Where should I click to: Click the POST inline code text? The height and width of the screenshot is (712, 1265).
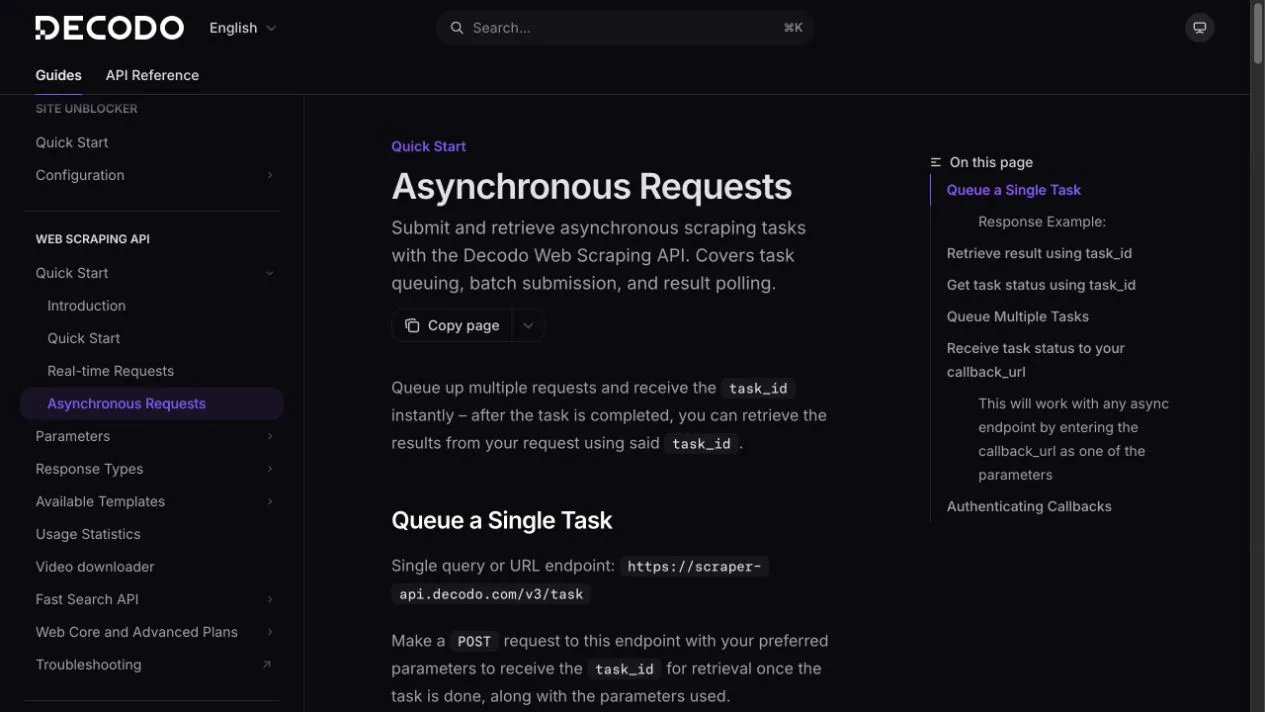coord(474,641)
